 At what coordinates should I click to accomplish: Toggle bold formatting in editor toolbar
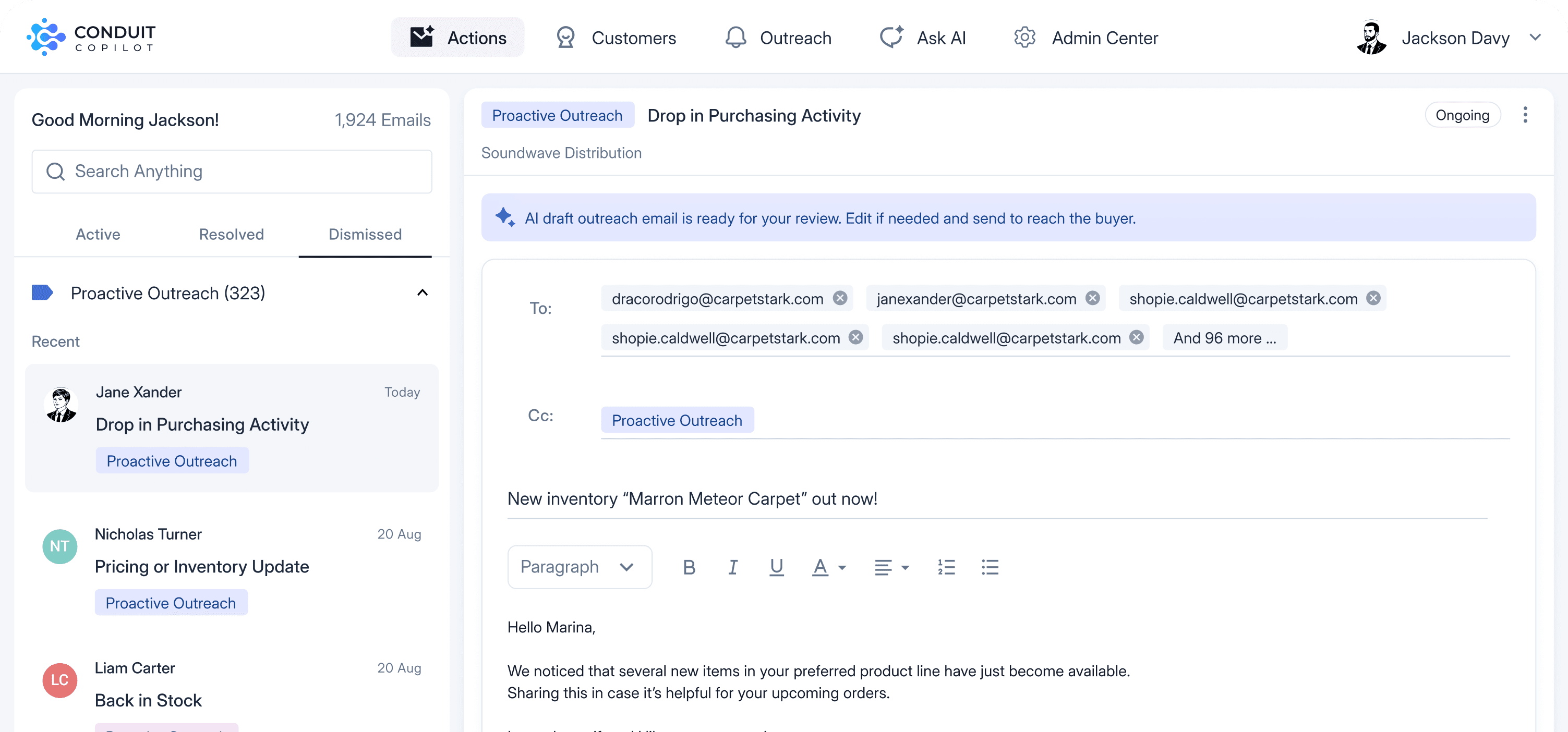click(x=689, y=567)
